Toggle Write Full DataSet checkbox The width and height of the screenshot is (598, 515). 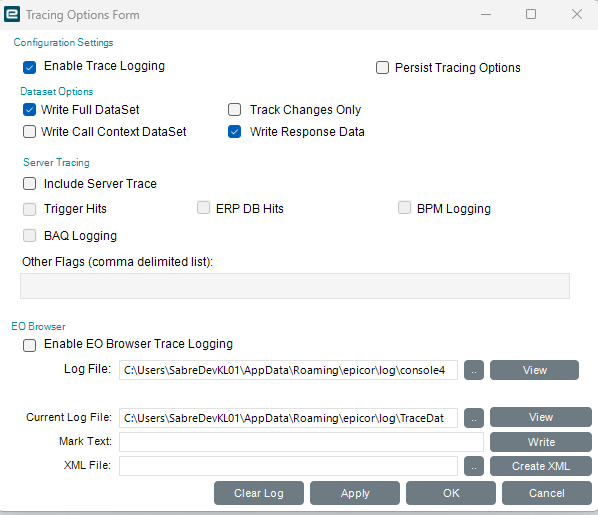29,110
